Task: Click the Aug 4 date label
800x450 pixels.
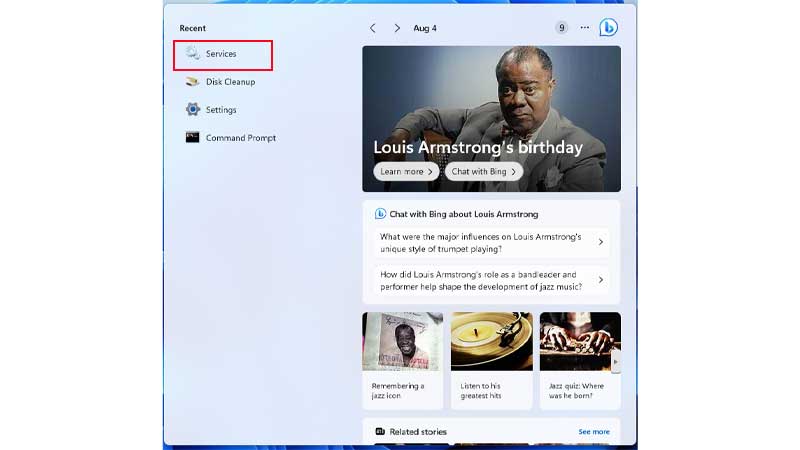Action: tap(425, 28)
